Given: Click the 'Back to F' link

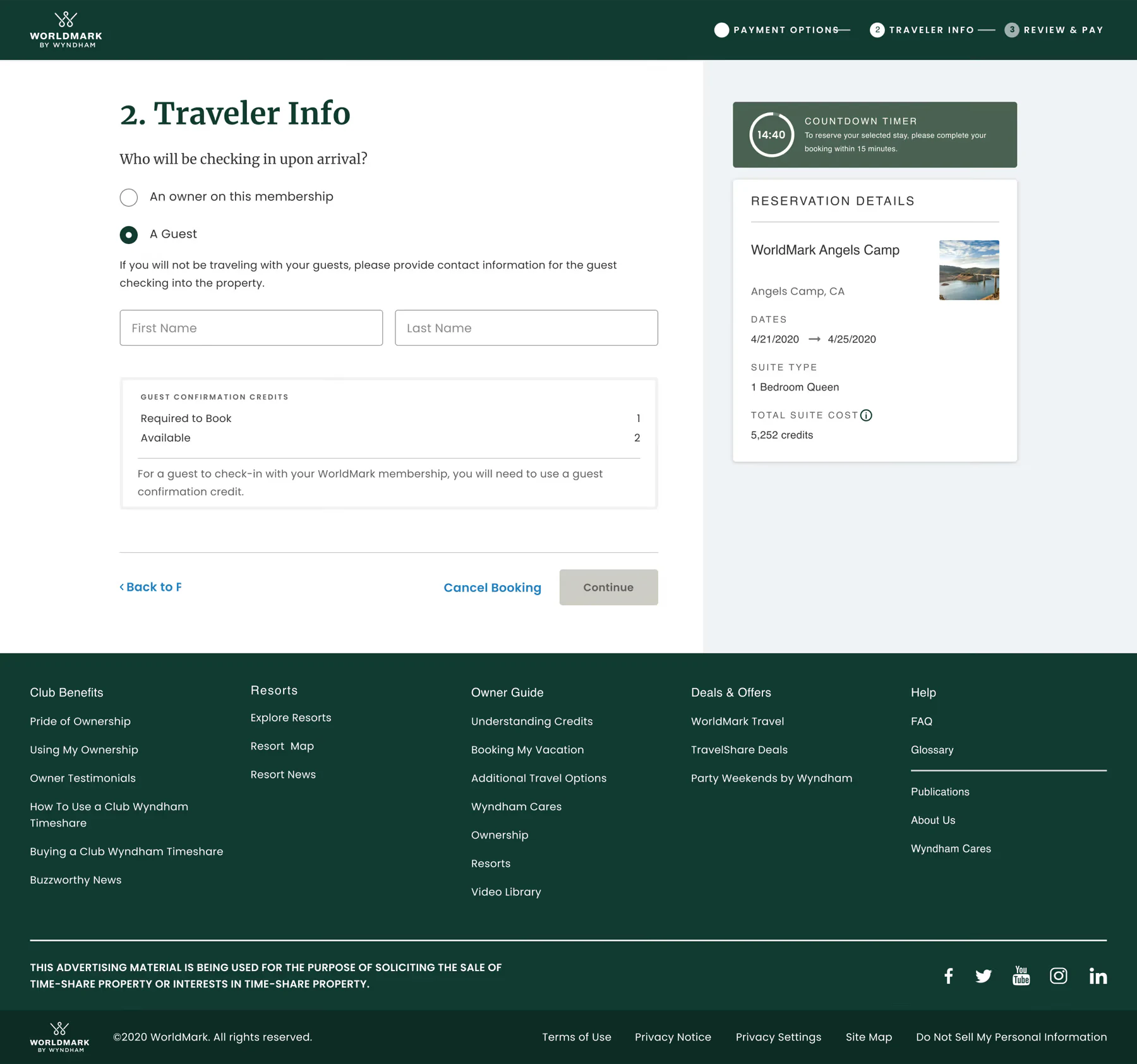Looking at the screenshot, I should tap(151, 587).
